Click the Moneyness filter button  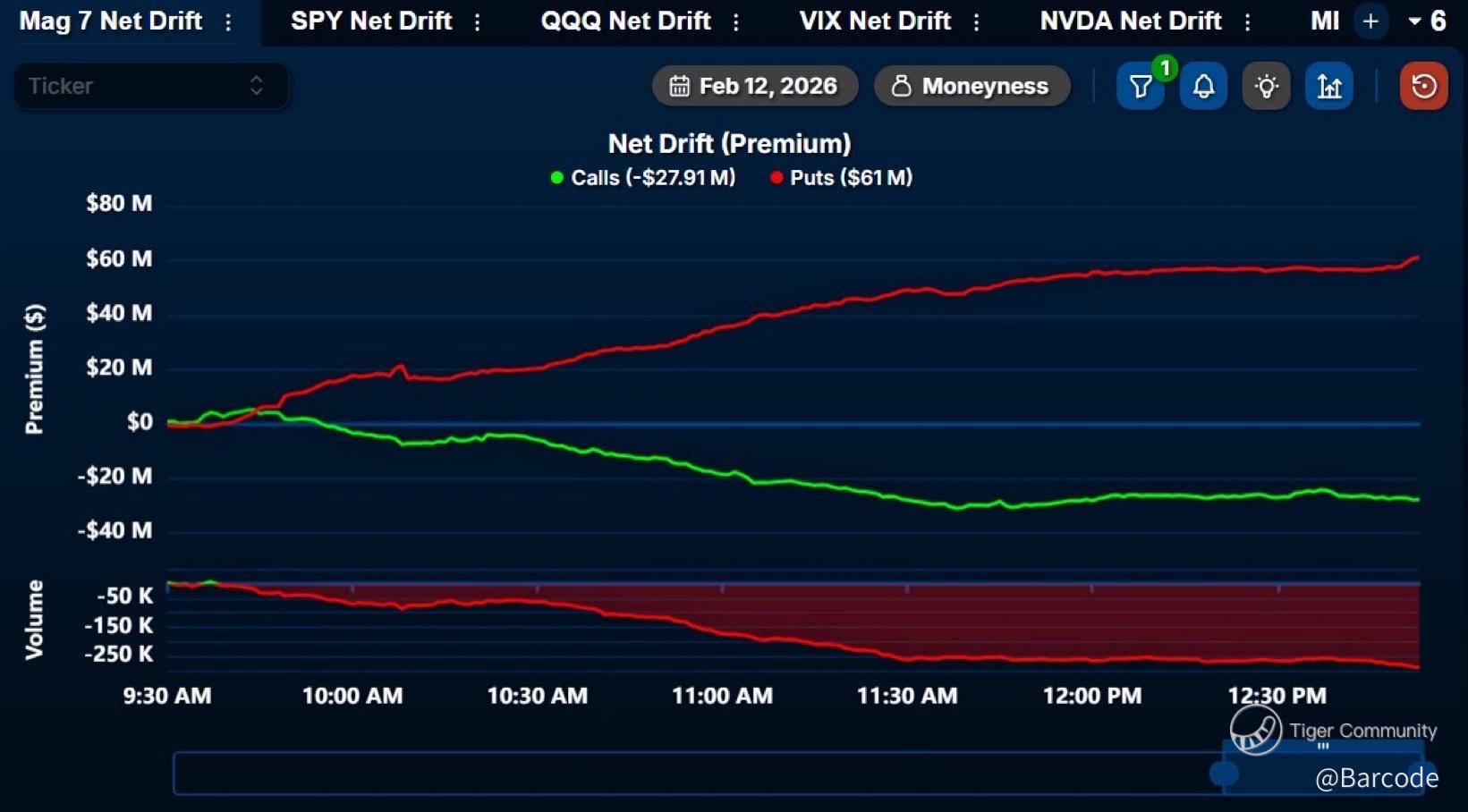972,86
